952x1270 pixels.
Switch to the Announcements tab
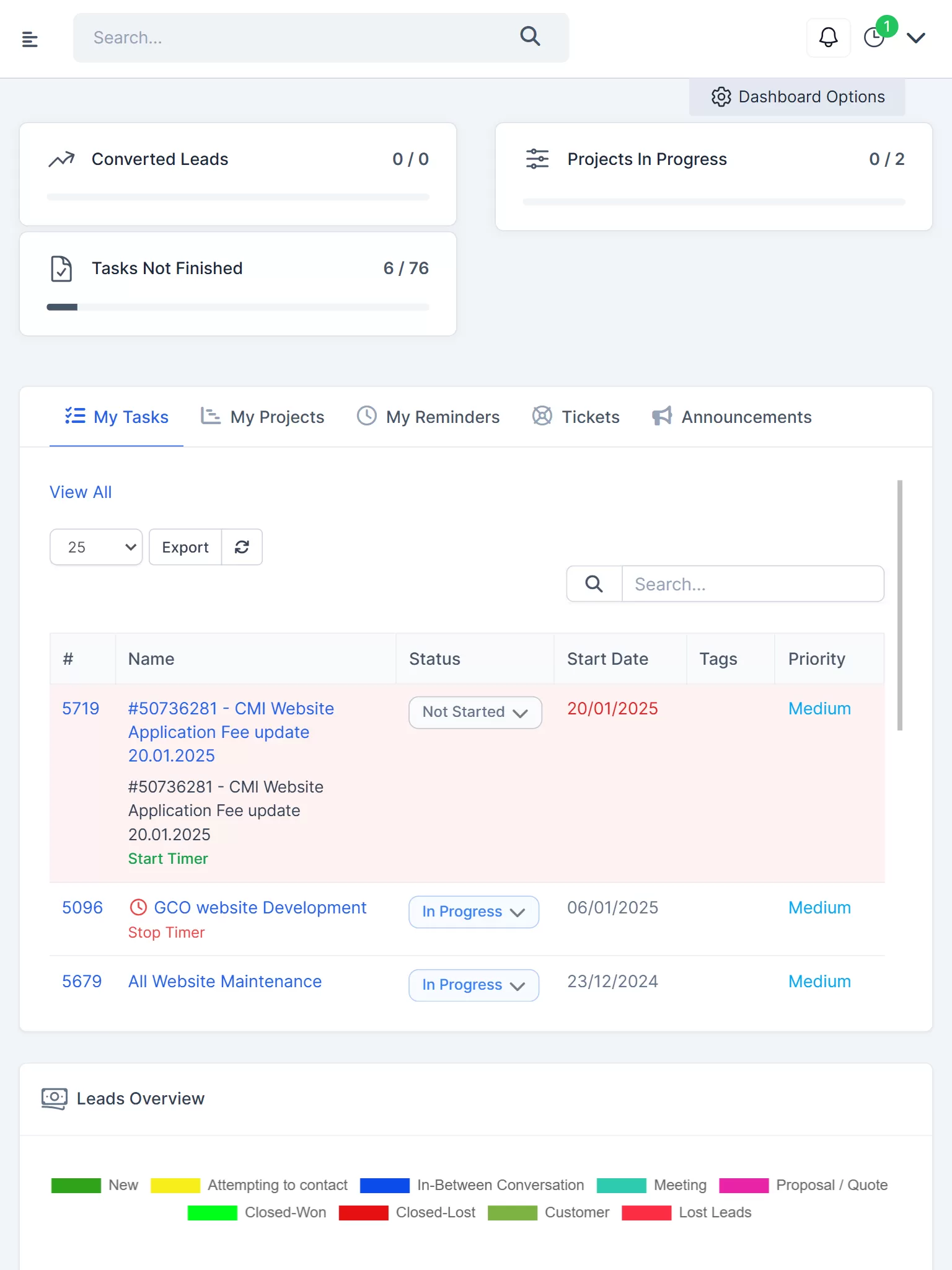pos(731,417)
